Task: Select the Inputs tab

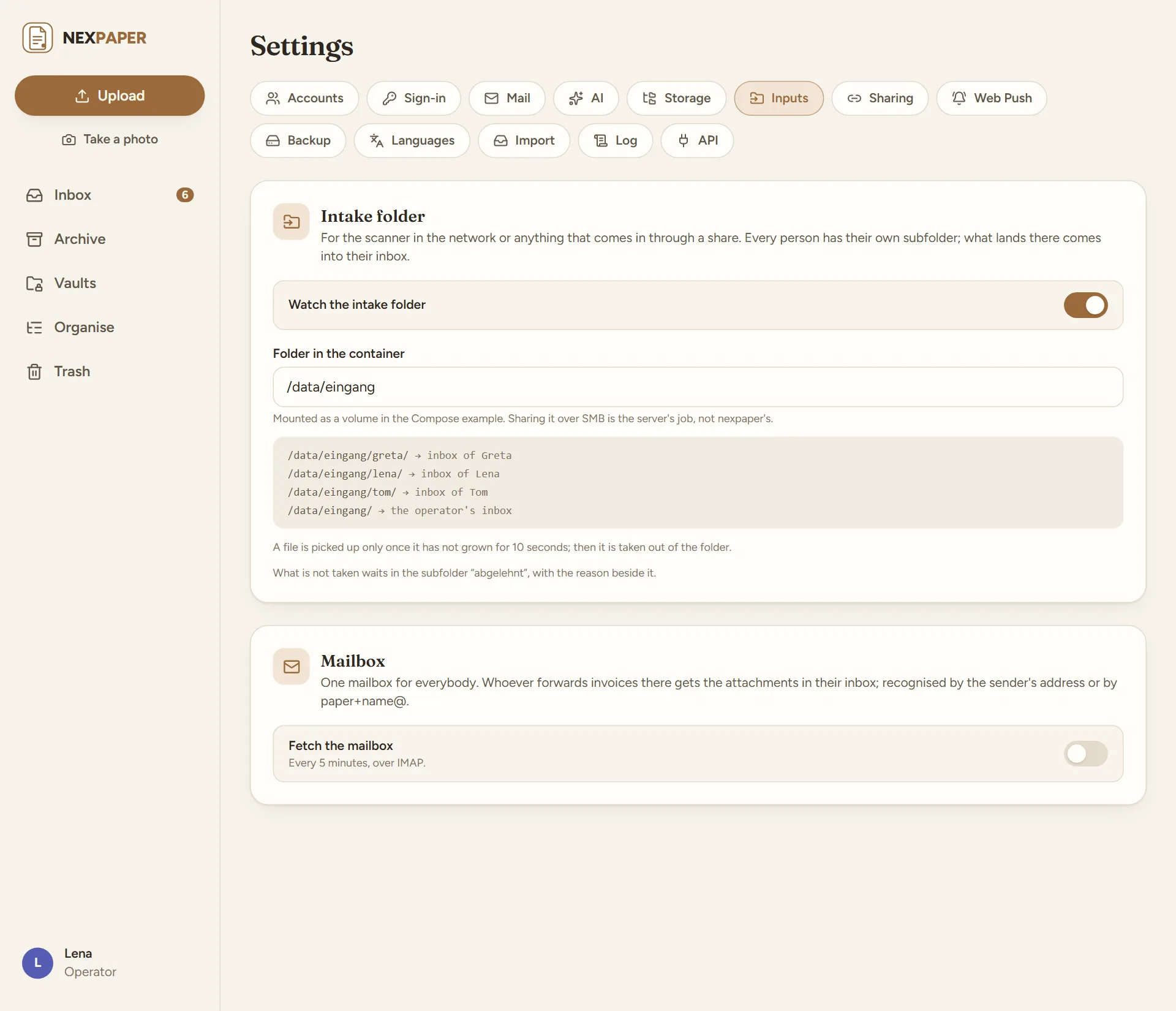Action: (779, 98)
